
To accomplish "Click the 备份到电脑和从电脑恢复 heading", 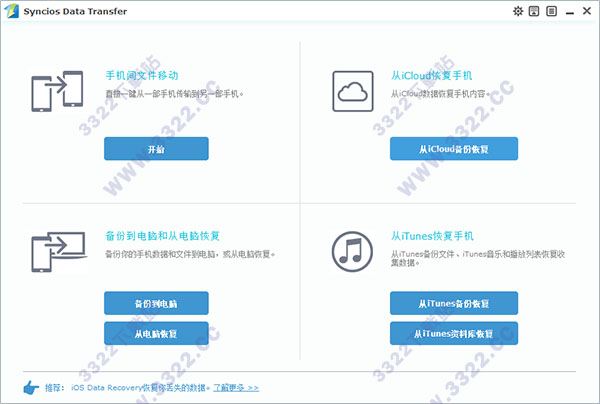I will (163, 236).
